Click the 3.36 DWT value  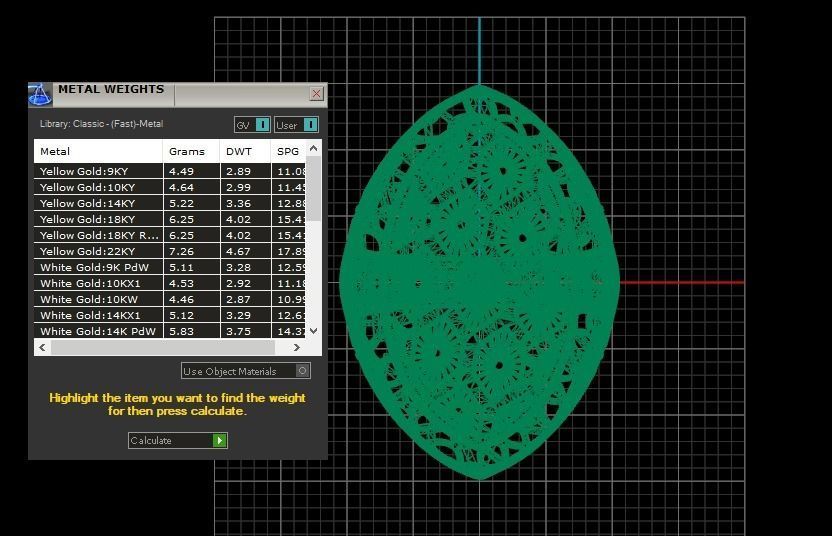(238, 203)
